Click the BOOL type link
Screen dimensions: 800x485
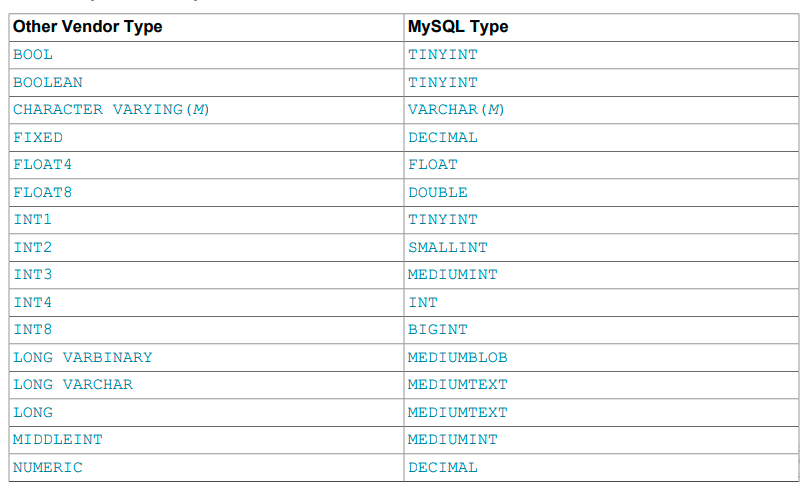[33, 54]
